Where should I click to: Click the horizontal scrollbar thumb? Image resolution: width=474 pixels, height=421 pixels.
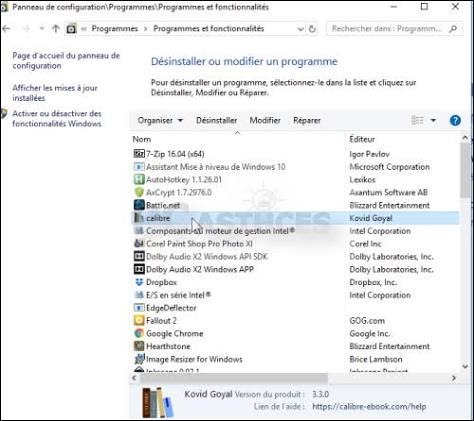point(234,378)
